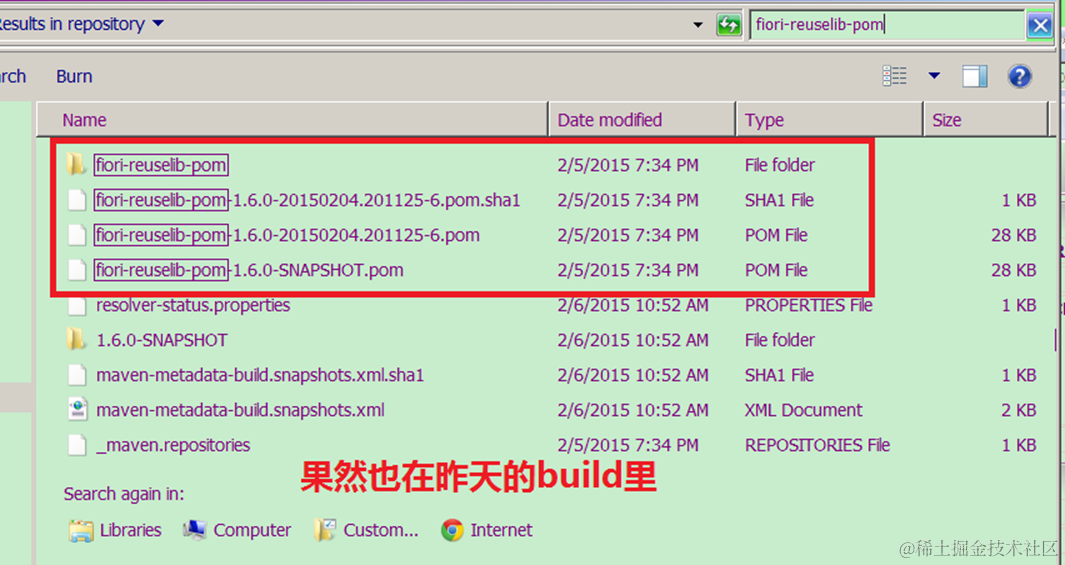1065x565 pixels.
Task: Open the 'Results in repository' dropdown arrow
Action: tap(158, 24)
